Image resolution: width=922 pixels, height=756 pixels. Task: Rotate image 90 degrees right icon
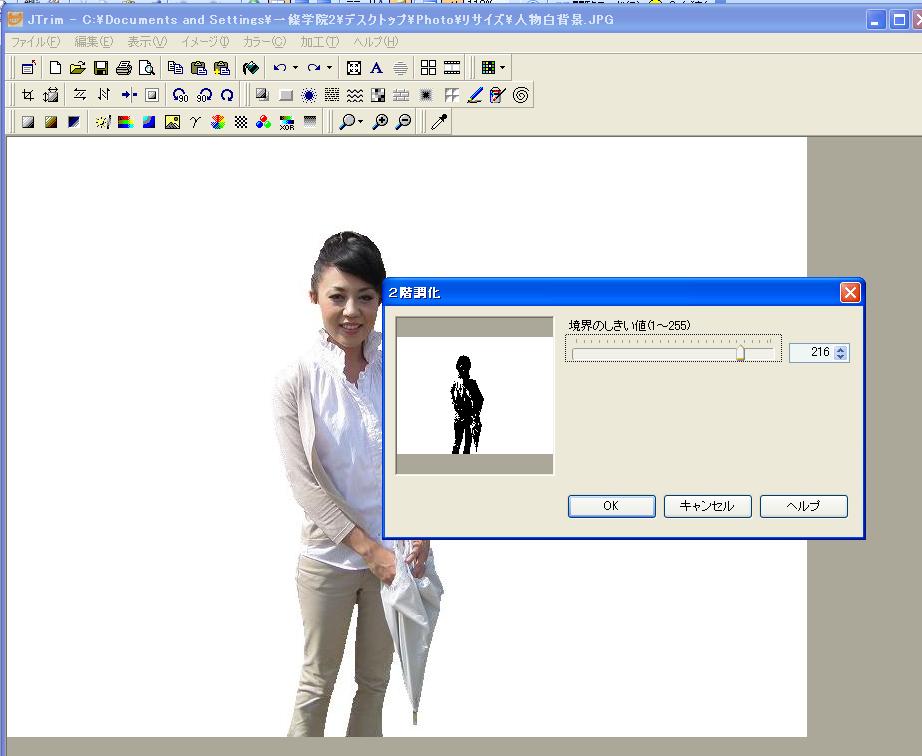click(204, 95)
